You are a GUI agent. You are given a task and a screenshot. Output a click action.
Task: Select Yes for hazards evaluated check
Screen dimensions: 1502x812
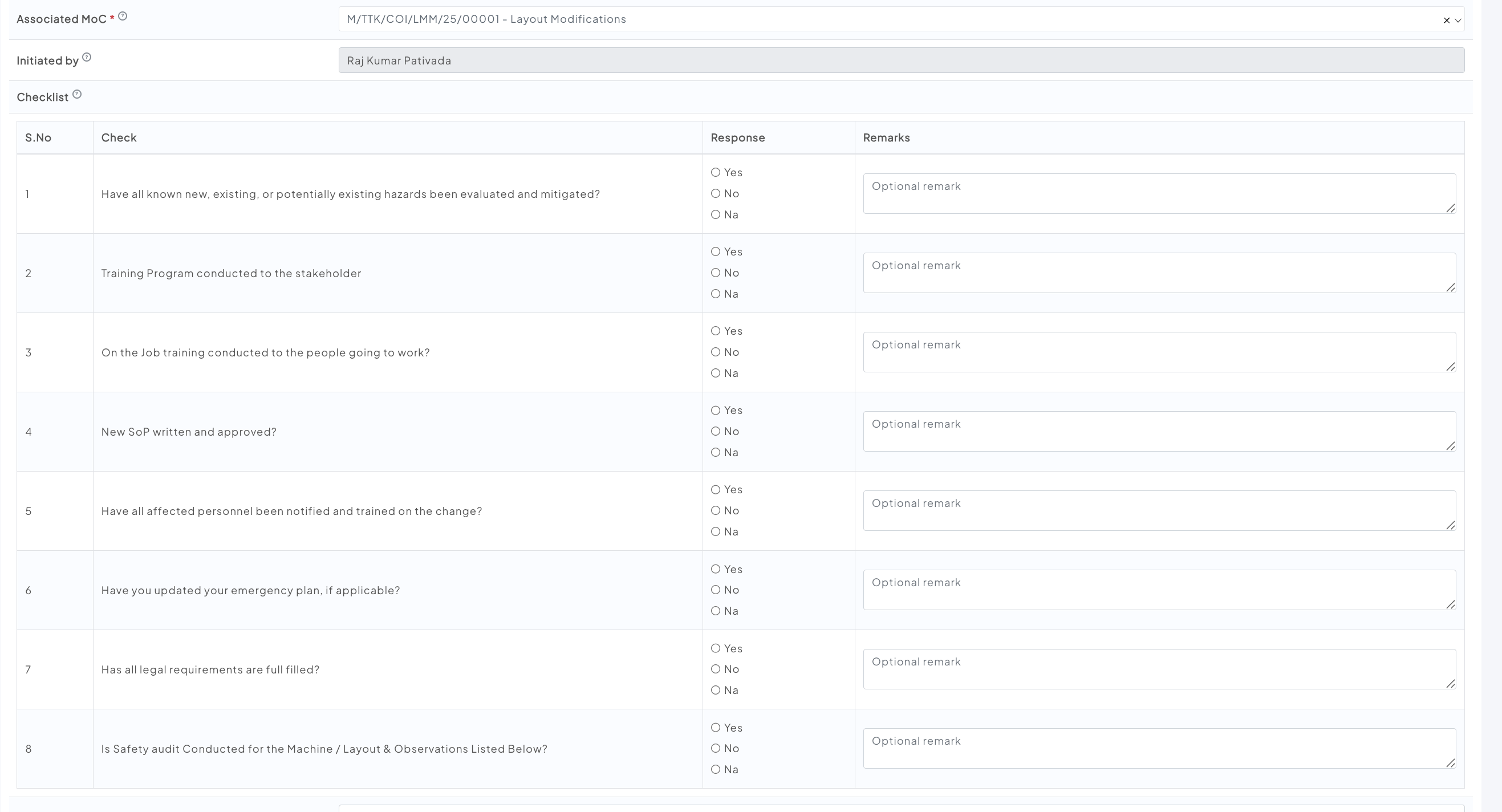(x=716, y=173)
